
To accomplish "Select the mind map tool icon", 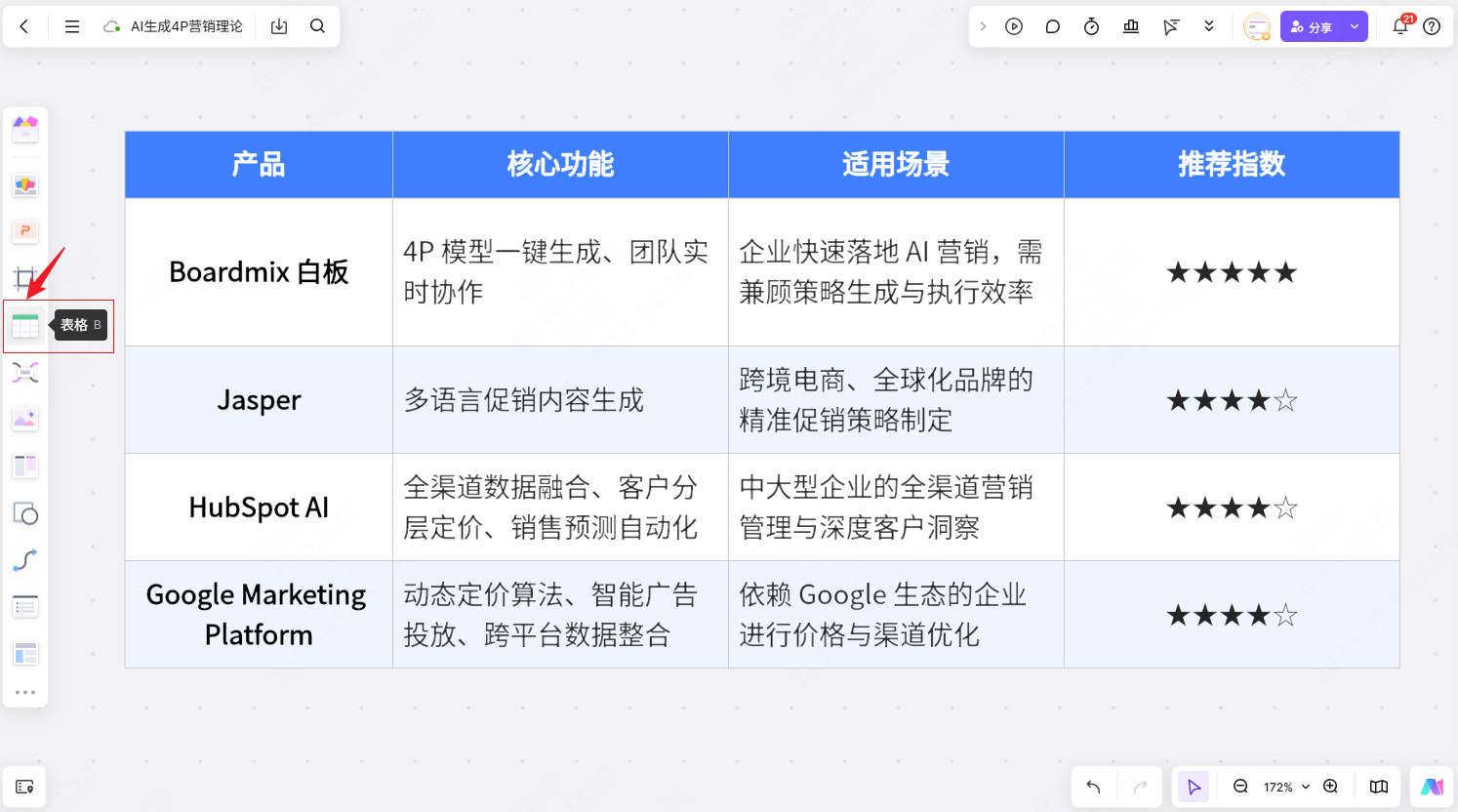I will (25, 372).
